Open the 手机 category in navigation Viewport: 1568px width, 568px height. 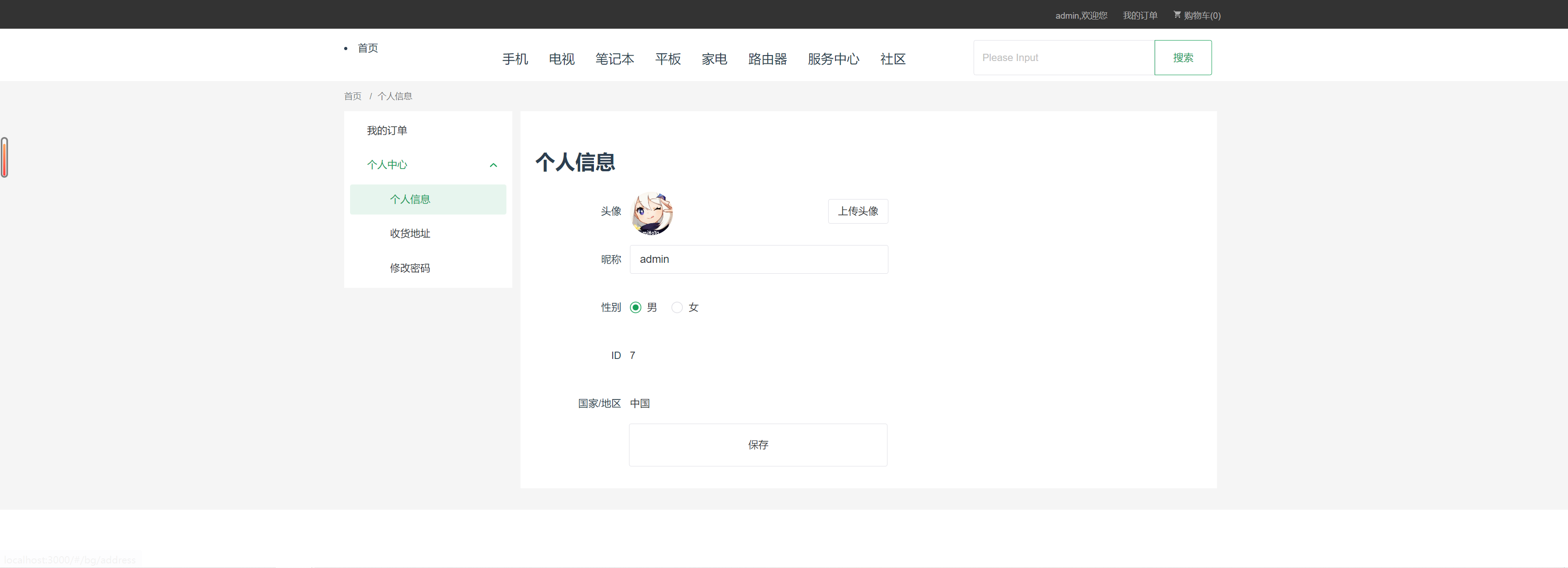514,59
